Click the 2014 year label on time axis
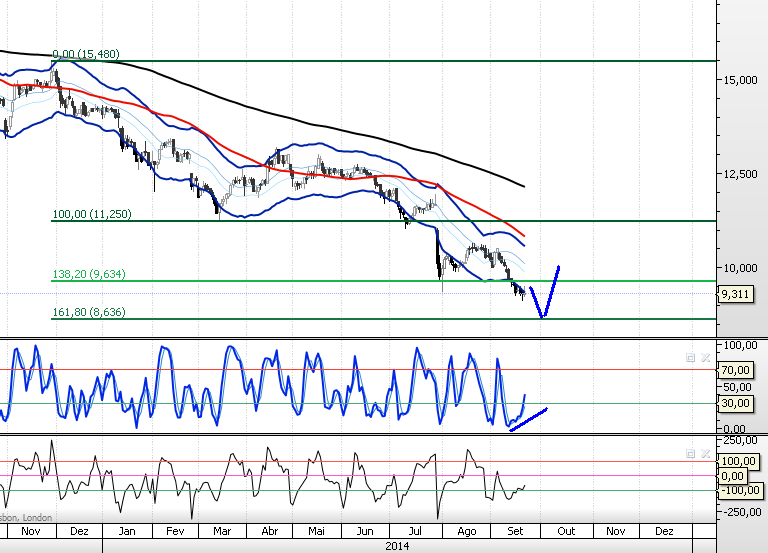 click(x=397, y=546)
